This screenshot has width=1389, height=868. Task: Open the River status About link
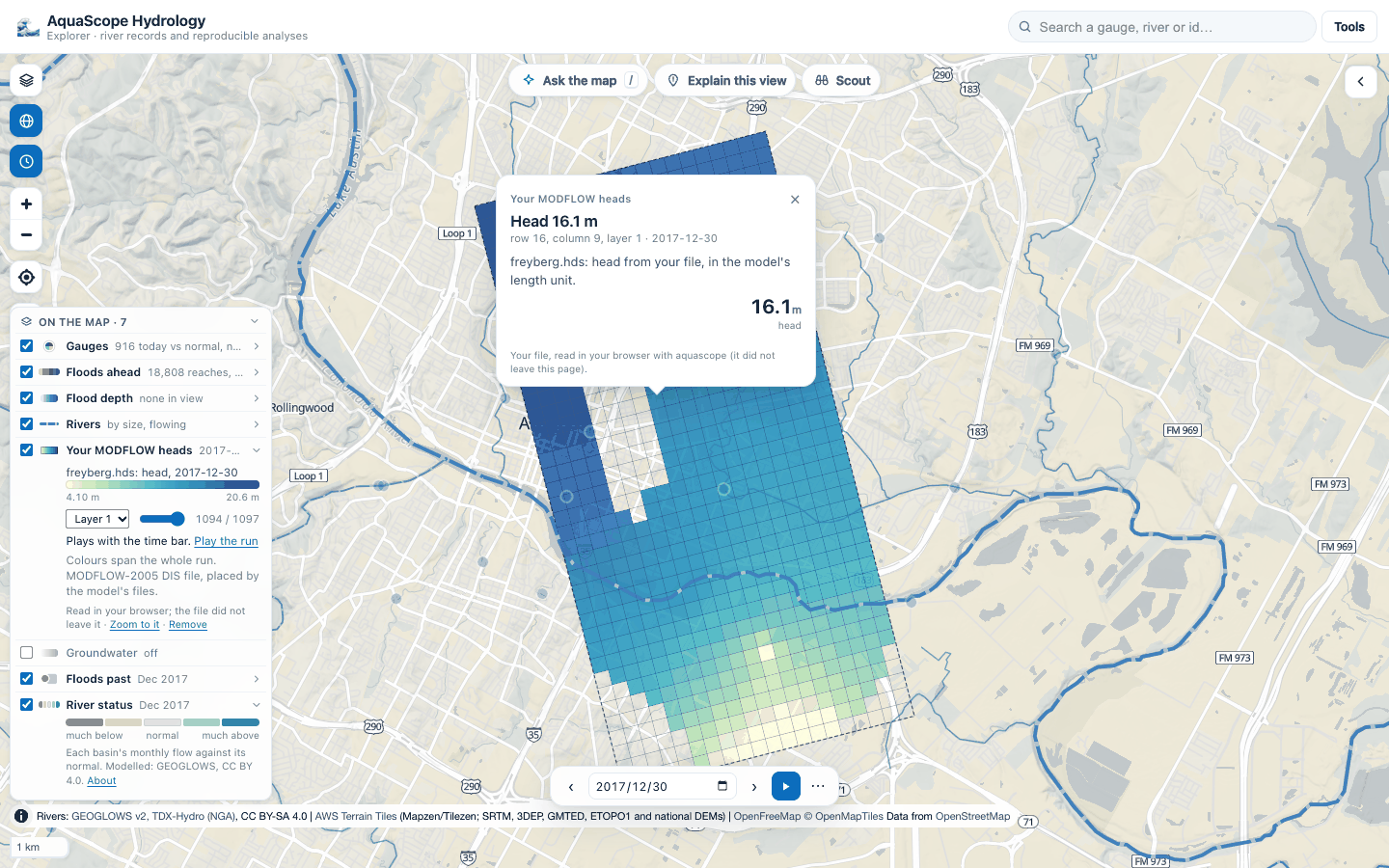click(101, 781)
